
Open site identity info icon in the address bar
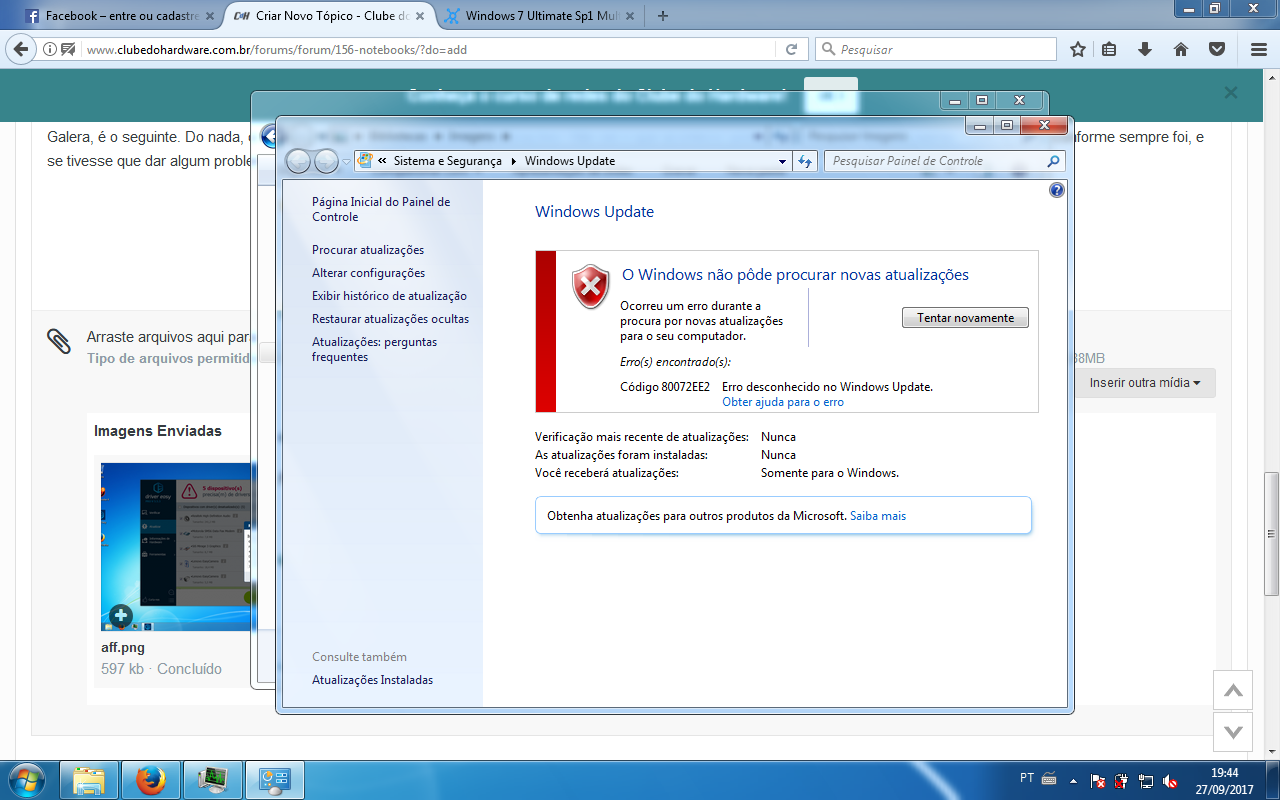point(50,49)
